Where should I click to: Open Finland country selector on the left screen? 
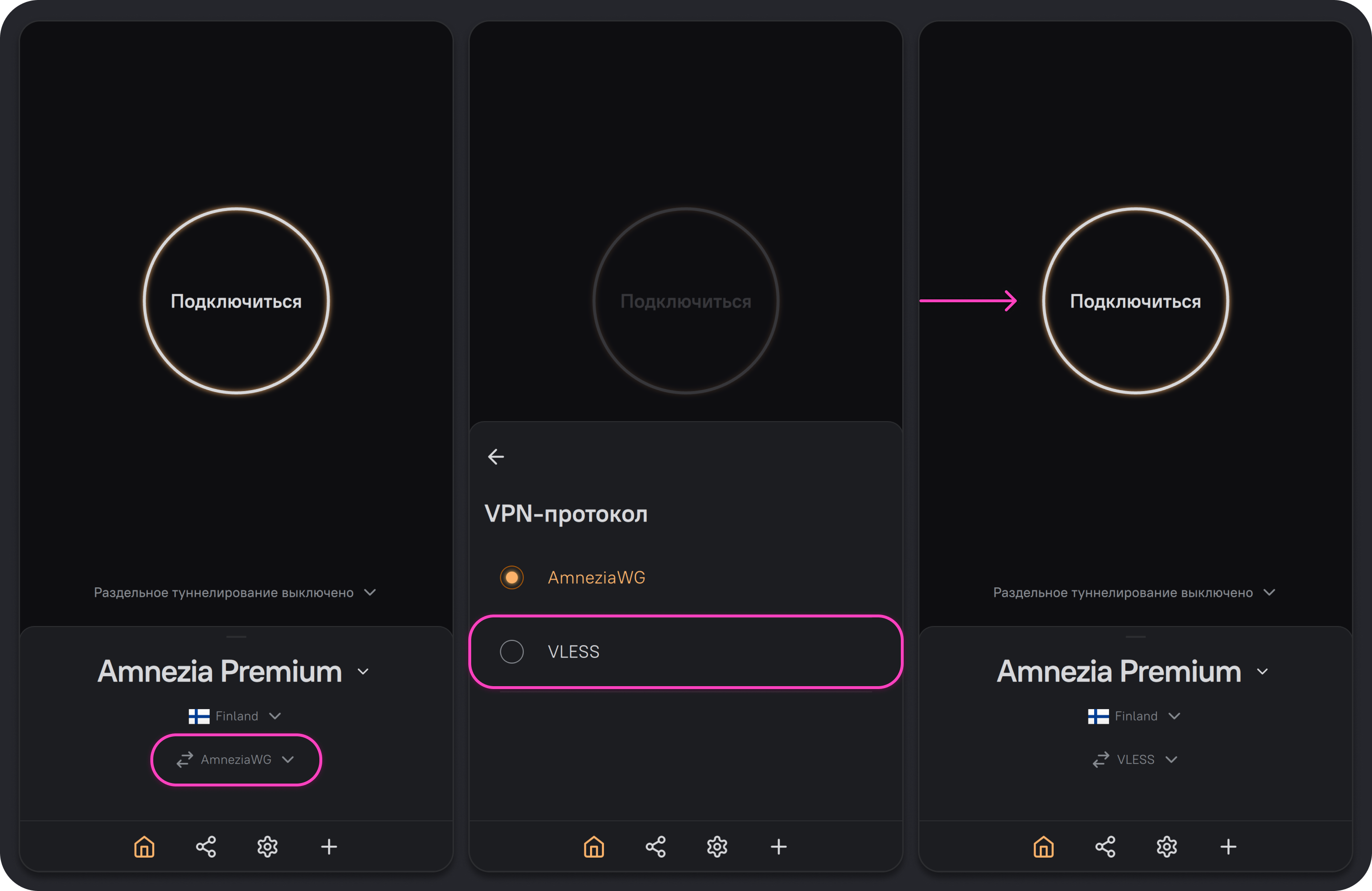point(235,716)
